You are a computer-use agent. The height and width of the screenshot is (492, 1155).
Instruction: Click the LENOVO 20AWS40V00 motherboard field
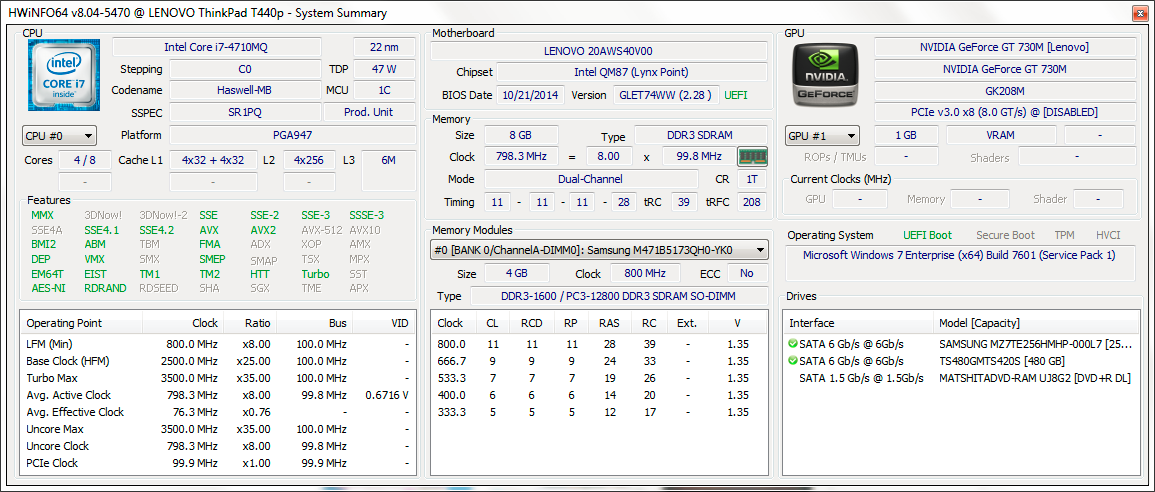598,51
